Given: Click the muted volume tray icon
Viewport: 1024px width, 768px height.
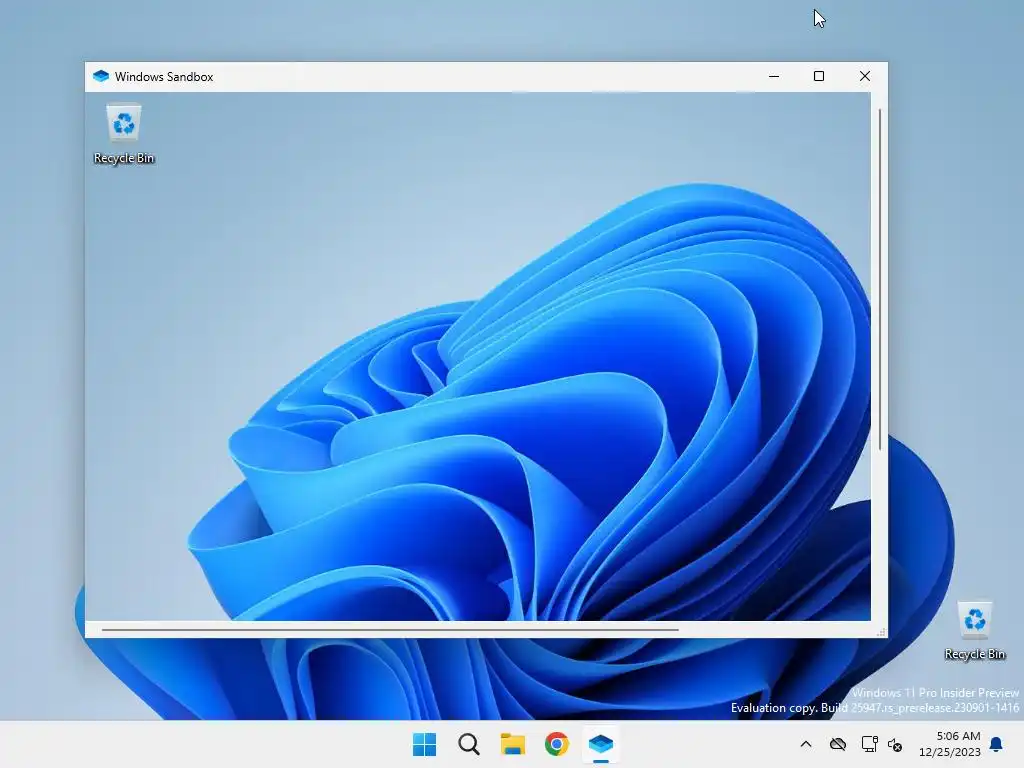Looking at the screenshot, I should 895,744.
